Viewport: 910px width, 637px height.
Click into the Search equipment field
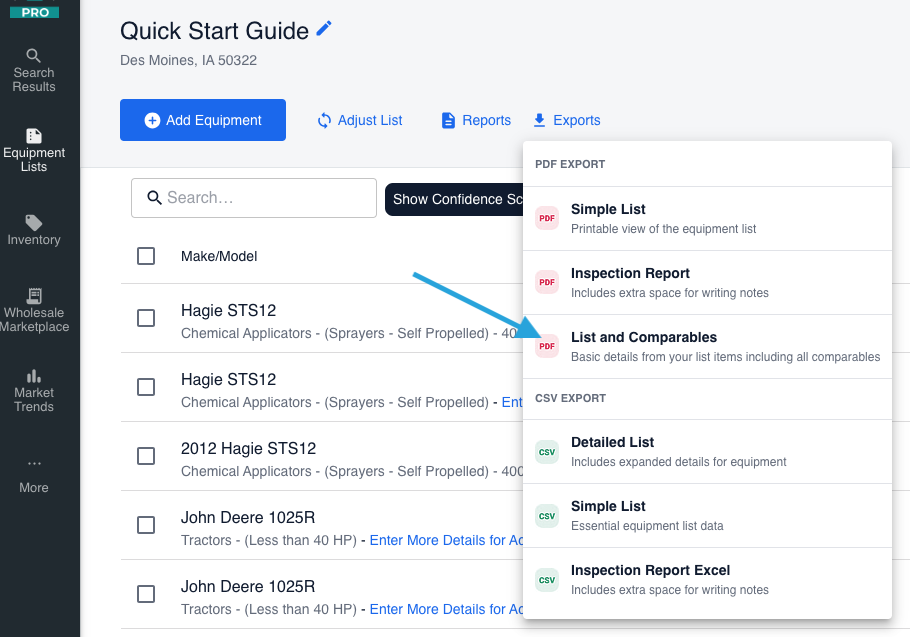(x=254, y=198)
